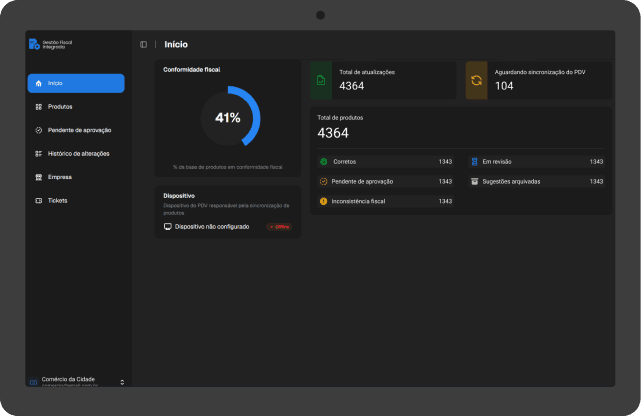Expand the Comércio da Cidade account switcher arrows
The width and height of the screenshot is (641, 416).
point(122,382)
